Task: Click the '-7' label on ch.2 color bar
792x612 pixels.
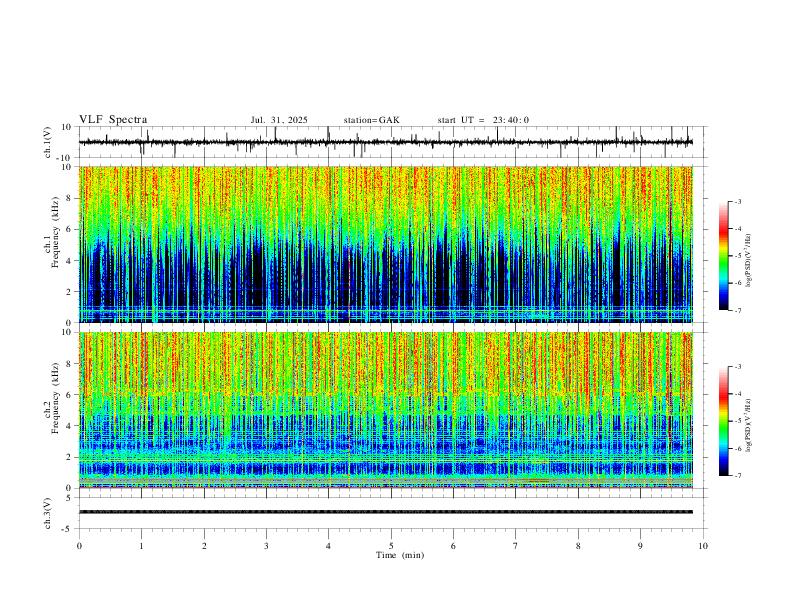Action: click(738, 475)
